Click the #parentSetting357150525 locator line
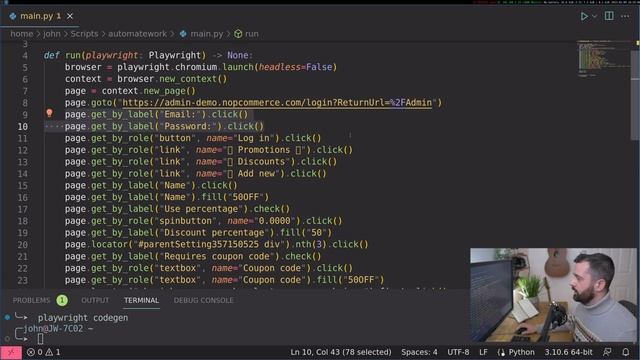The width and height of the screenshot is (640, 360). (216, 244)
